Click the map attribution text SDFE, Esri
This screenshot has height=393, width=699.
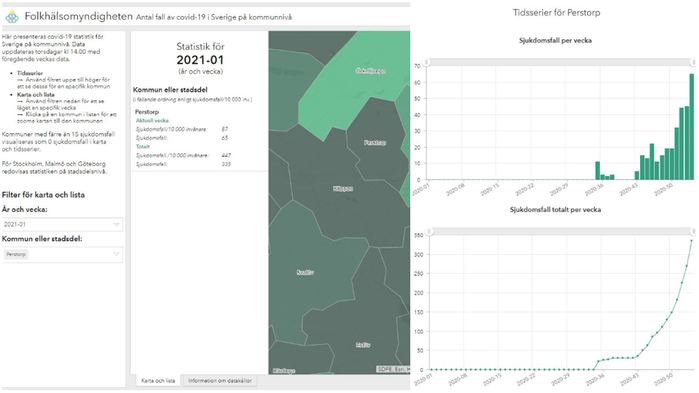[393, 369]
